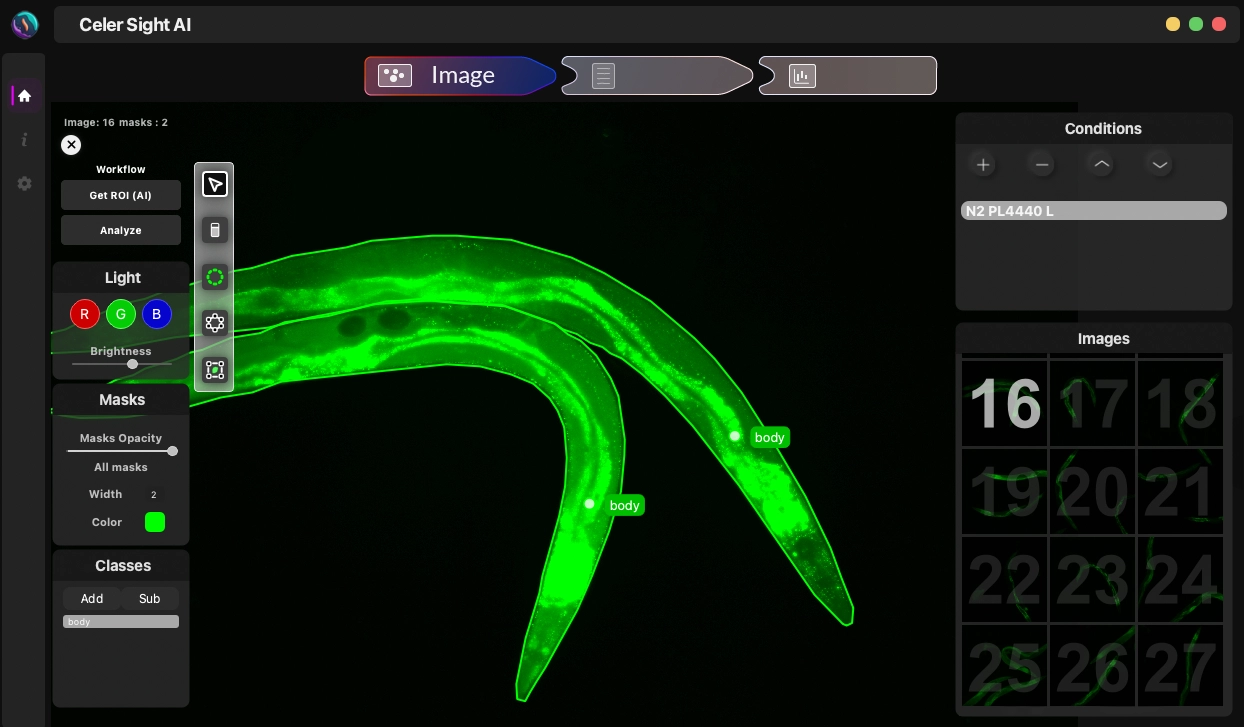This screenshot has width=1244, height=727.
Task: Move condition up with chevron arrow
Action: click(x=1101, y=165)
